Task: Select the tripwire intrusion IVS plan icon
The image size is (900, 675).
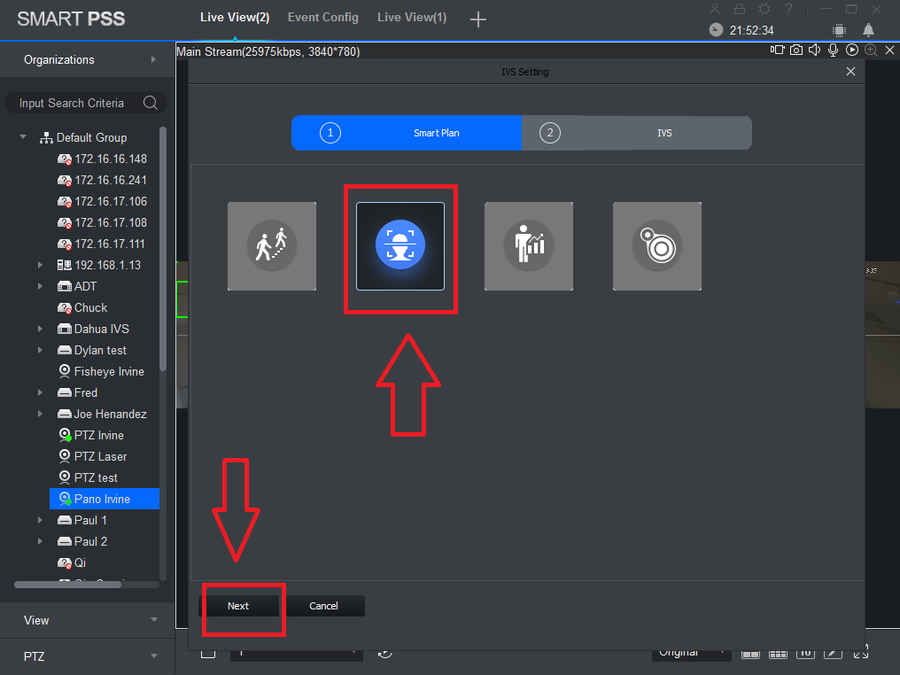Action: [271, 246]
